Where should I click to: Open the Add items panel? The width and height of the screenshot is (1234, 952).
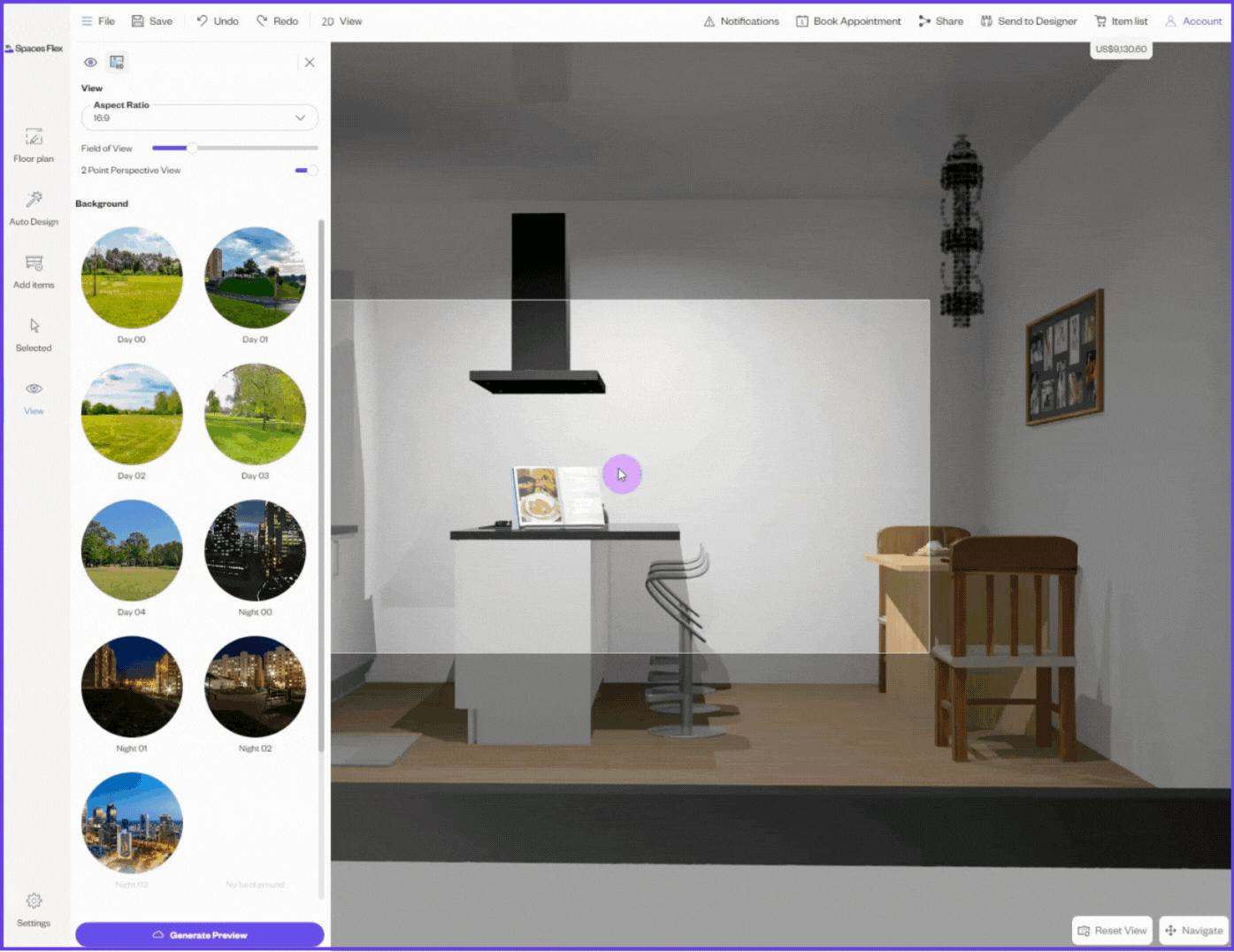pos(34,271)
